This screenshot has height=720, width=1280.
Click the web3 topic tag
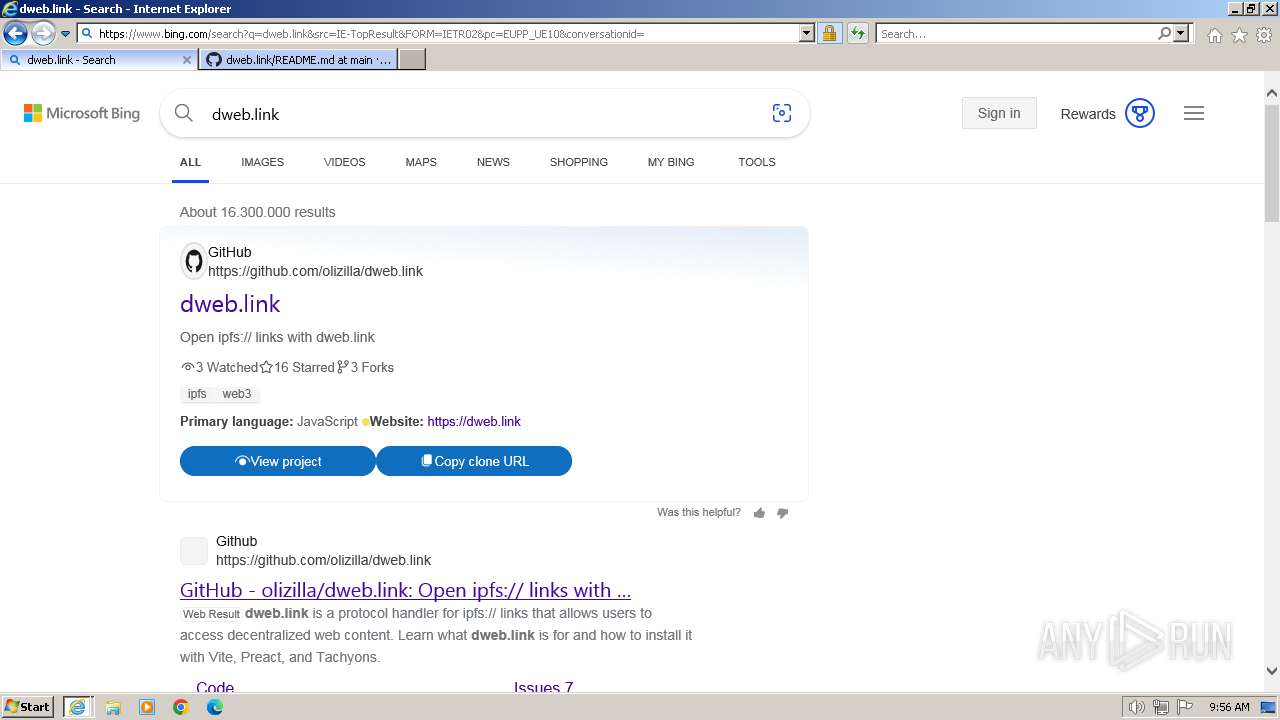(237, 394)
